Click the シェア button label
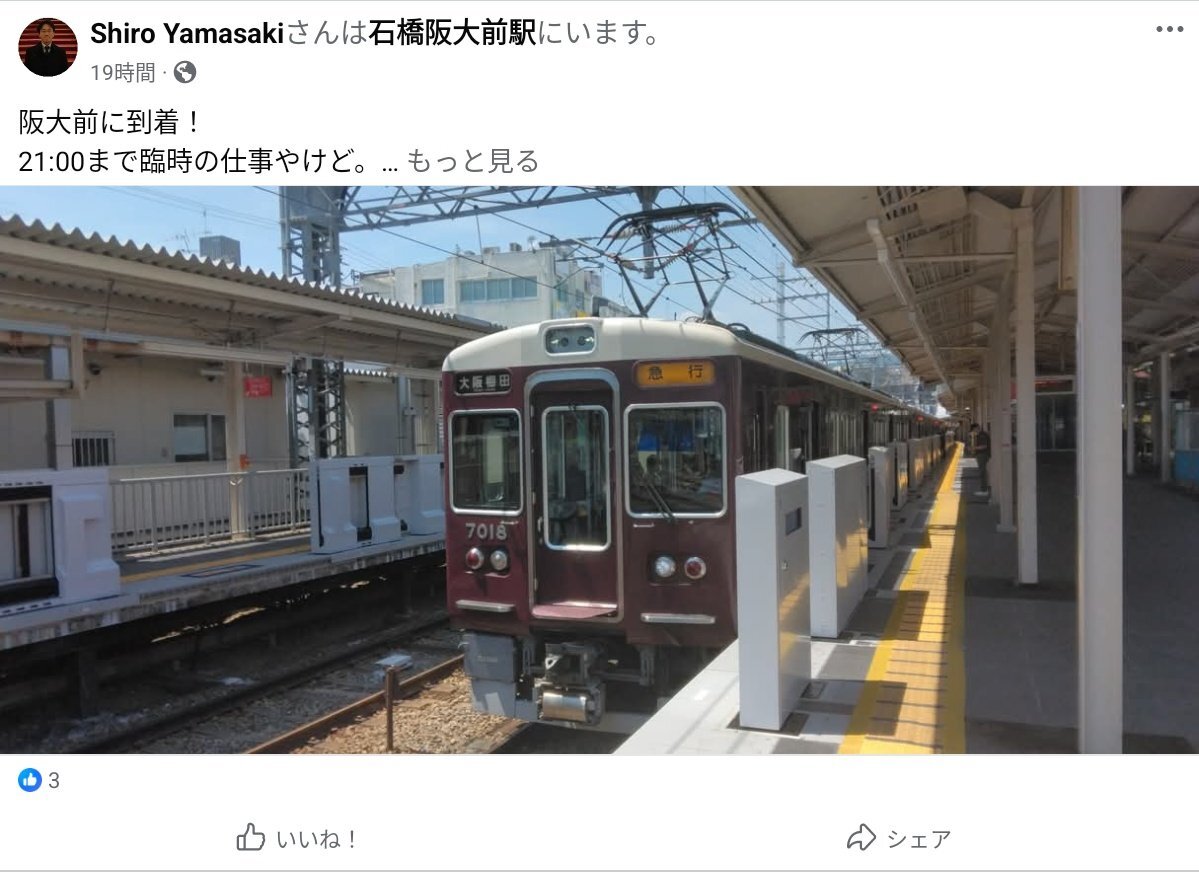This screenshot has height=872, width=1199. (918, 839)
